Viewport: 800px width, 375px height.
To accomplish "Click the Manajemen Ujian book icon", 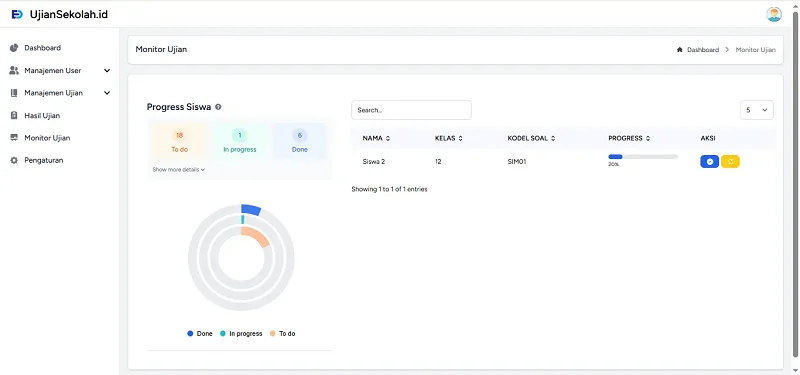I will 14,93.
